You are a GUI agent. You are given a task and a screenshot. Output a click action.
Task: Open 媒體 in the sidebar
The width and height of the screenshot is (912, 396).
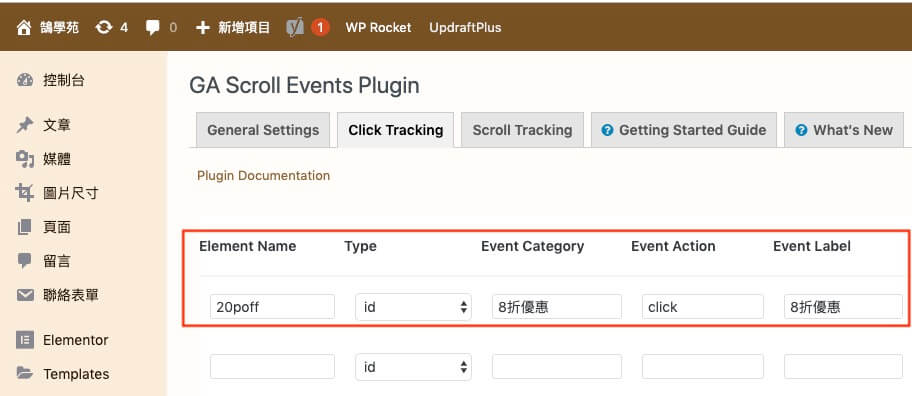click(x=57, y=159)
